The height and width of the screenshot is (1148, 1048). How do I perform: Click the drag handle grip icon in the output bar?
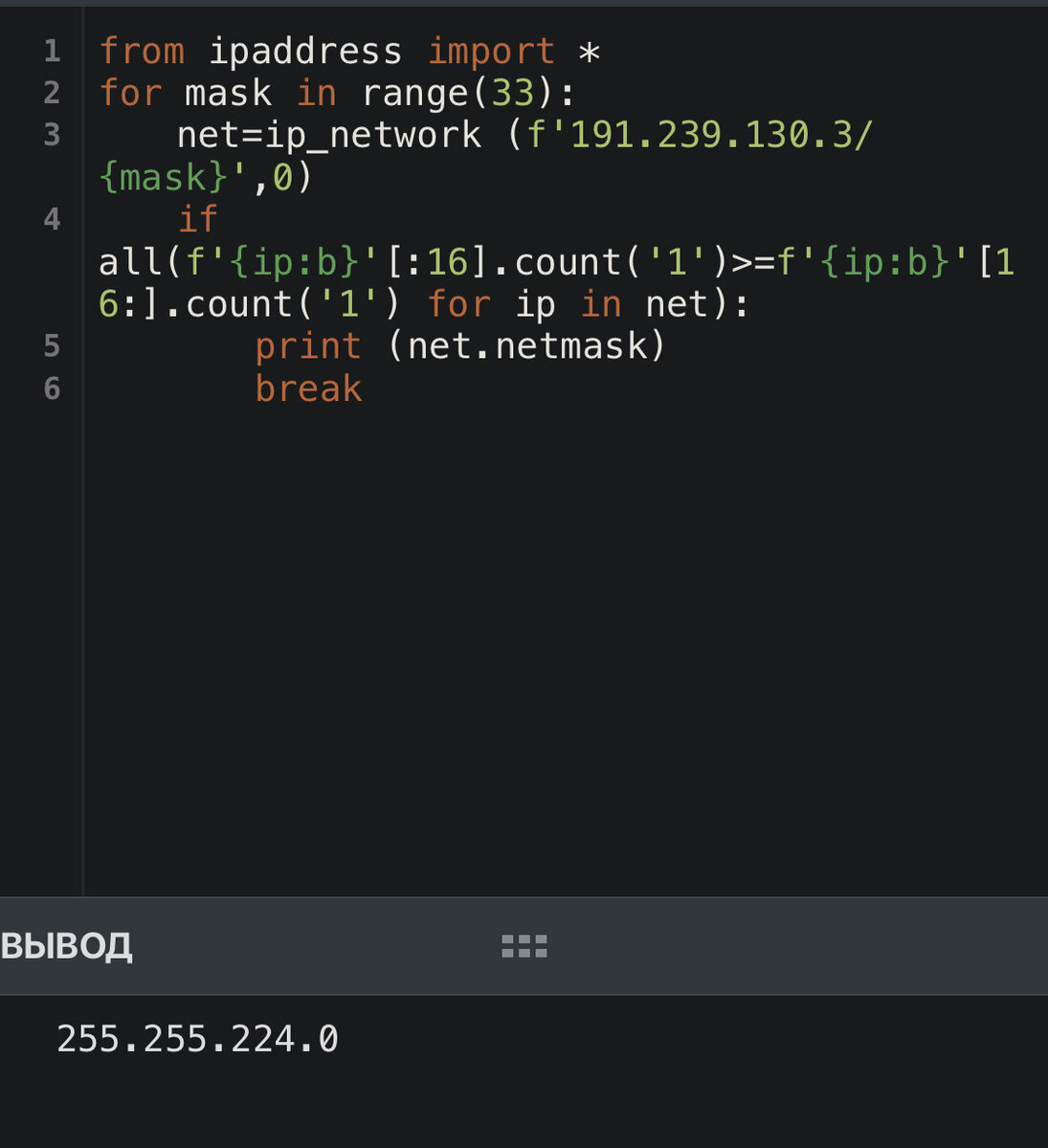click(x=524, y=947)
